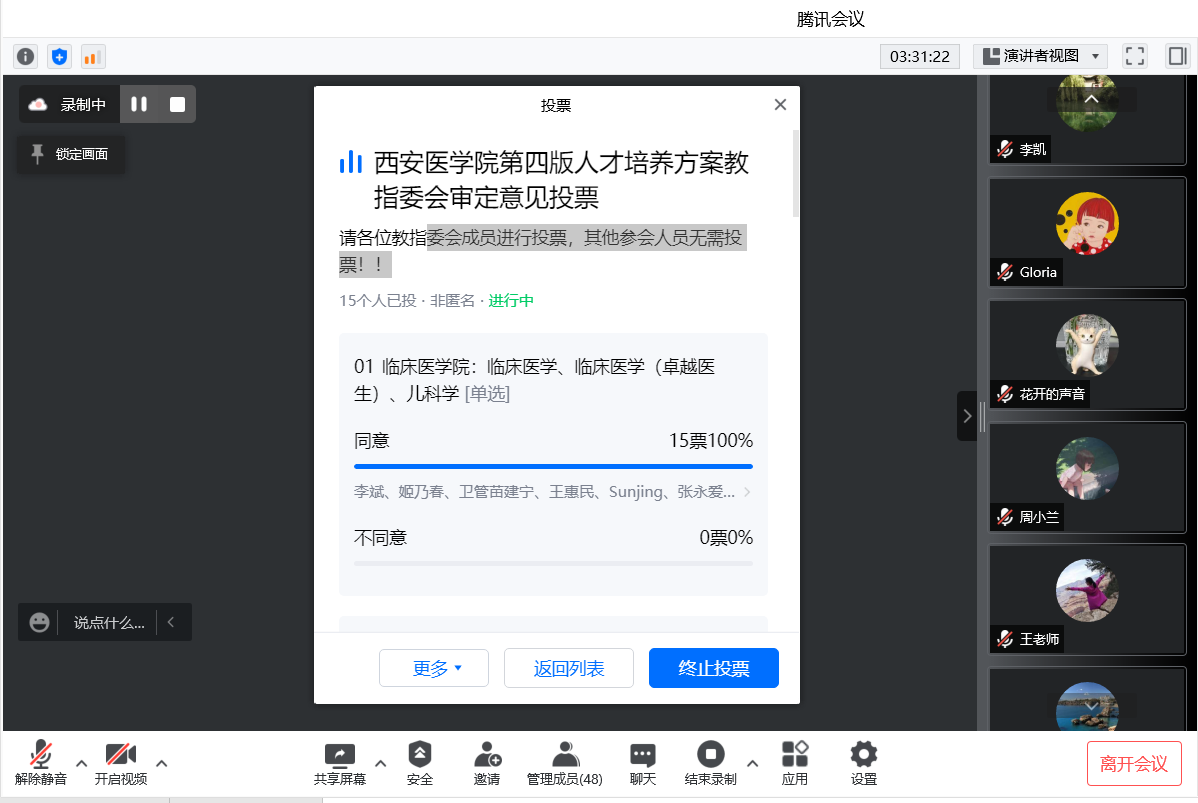Toggle the side panel layout icon
Viewport: 1198px width, 803px height.
pyautogui.click(x=1176, y=56)
